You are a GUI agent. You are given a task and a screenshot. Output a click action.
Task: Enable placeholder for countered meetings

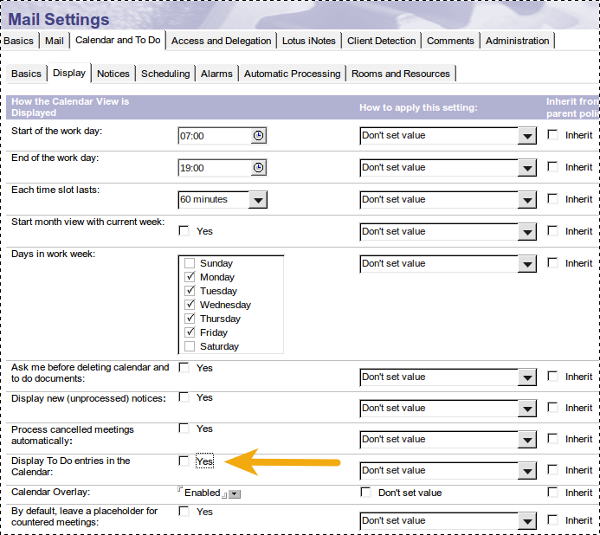coord(184,511)
